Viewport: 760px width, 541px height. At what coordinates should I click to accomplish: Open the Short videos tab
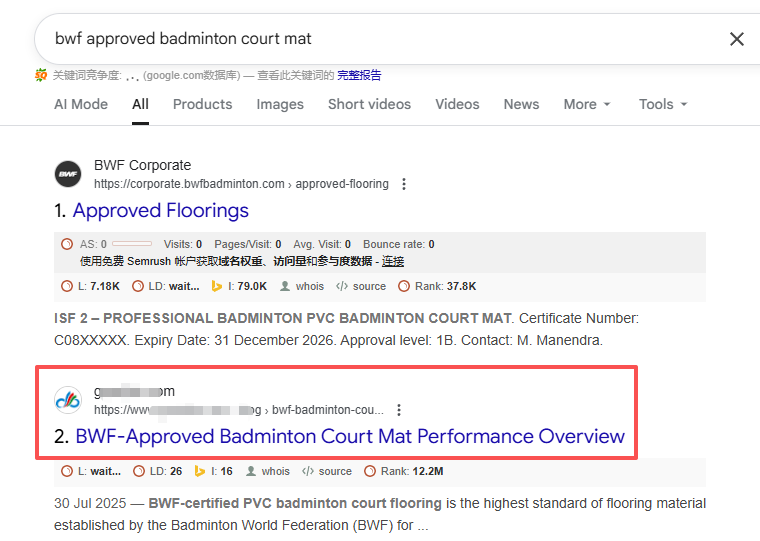[x=369, y=104]
